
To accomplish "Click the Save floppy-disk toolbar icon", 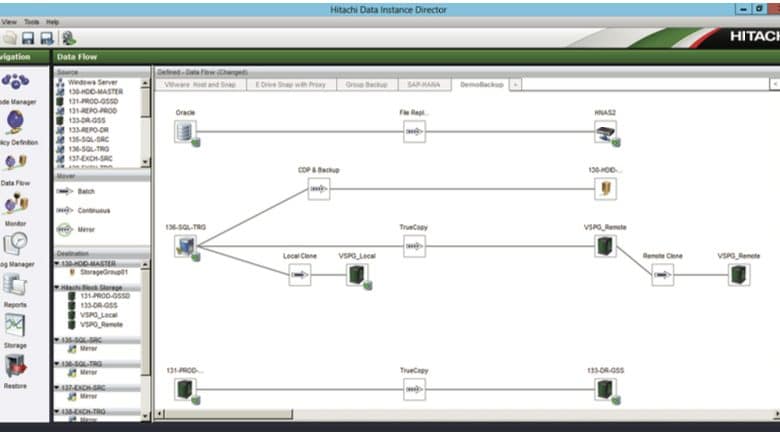I will (28, 38).
